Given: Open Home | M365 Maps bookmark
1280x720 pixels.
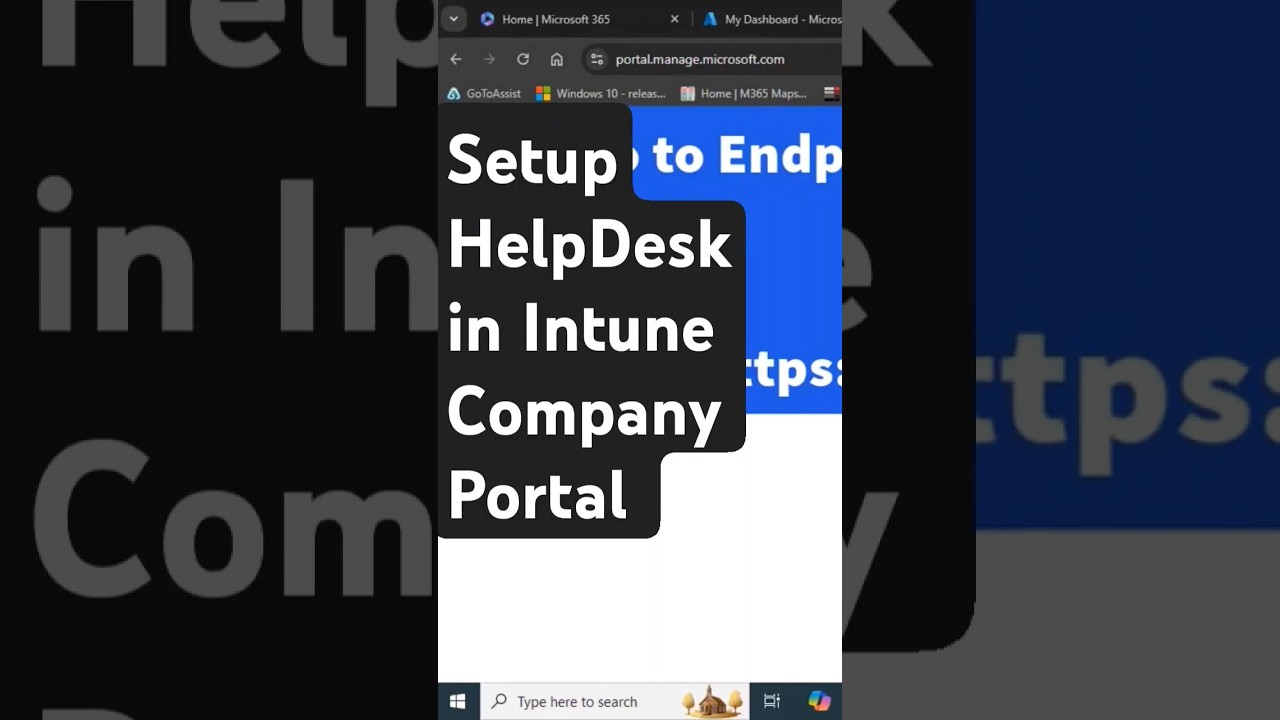Looking at the screenshot, I should (744, 93).
